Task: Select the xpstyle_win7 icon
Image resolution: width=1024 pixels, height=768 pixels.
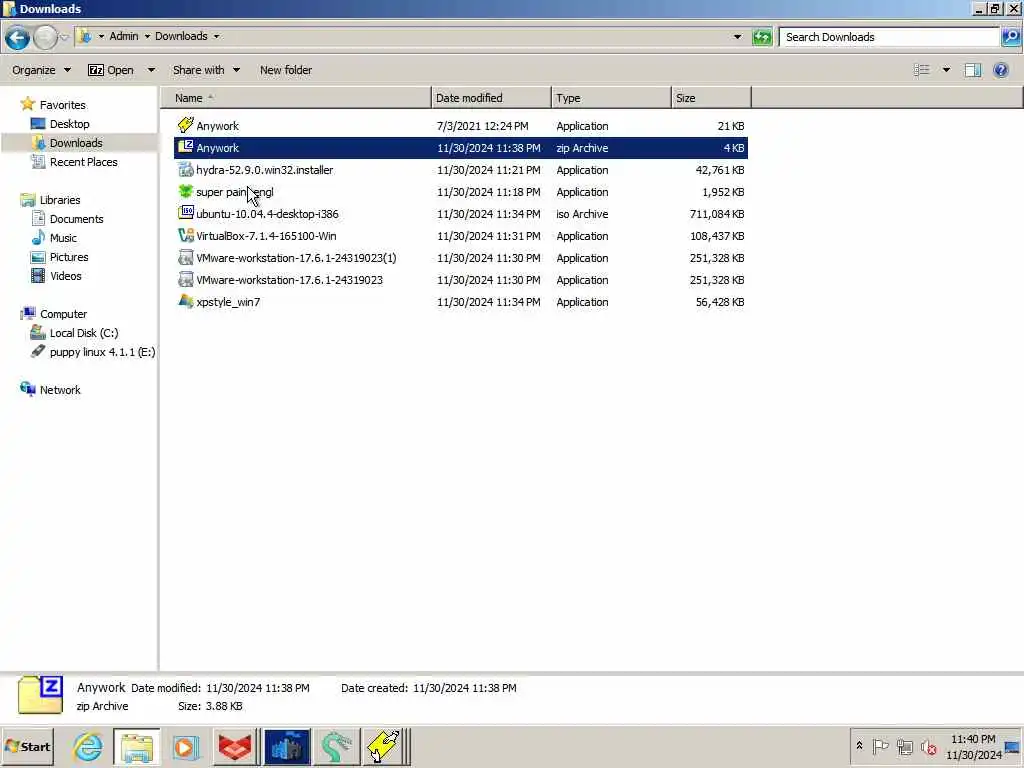Action: 185,302
